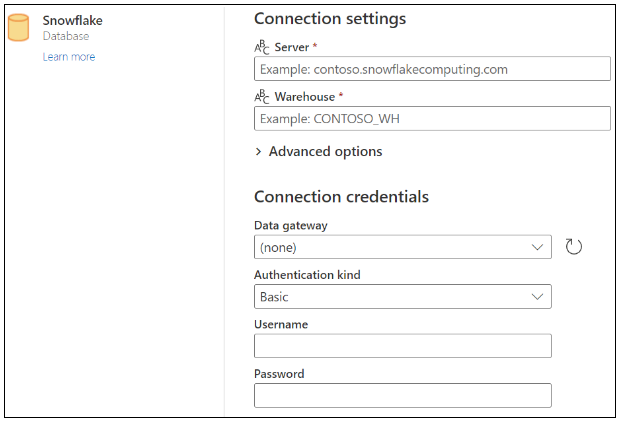Click the Authentication kind dropdown arrow
The height and width of the screenshot is (424, 623).
(538, 297)
